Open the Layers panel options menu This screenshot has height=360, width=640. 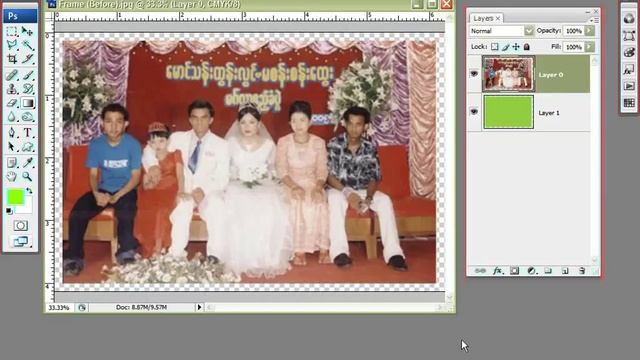click(x=594, y=20)
